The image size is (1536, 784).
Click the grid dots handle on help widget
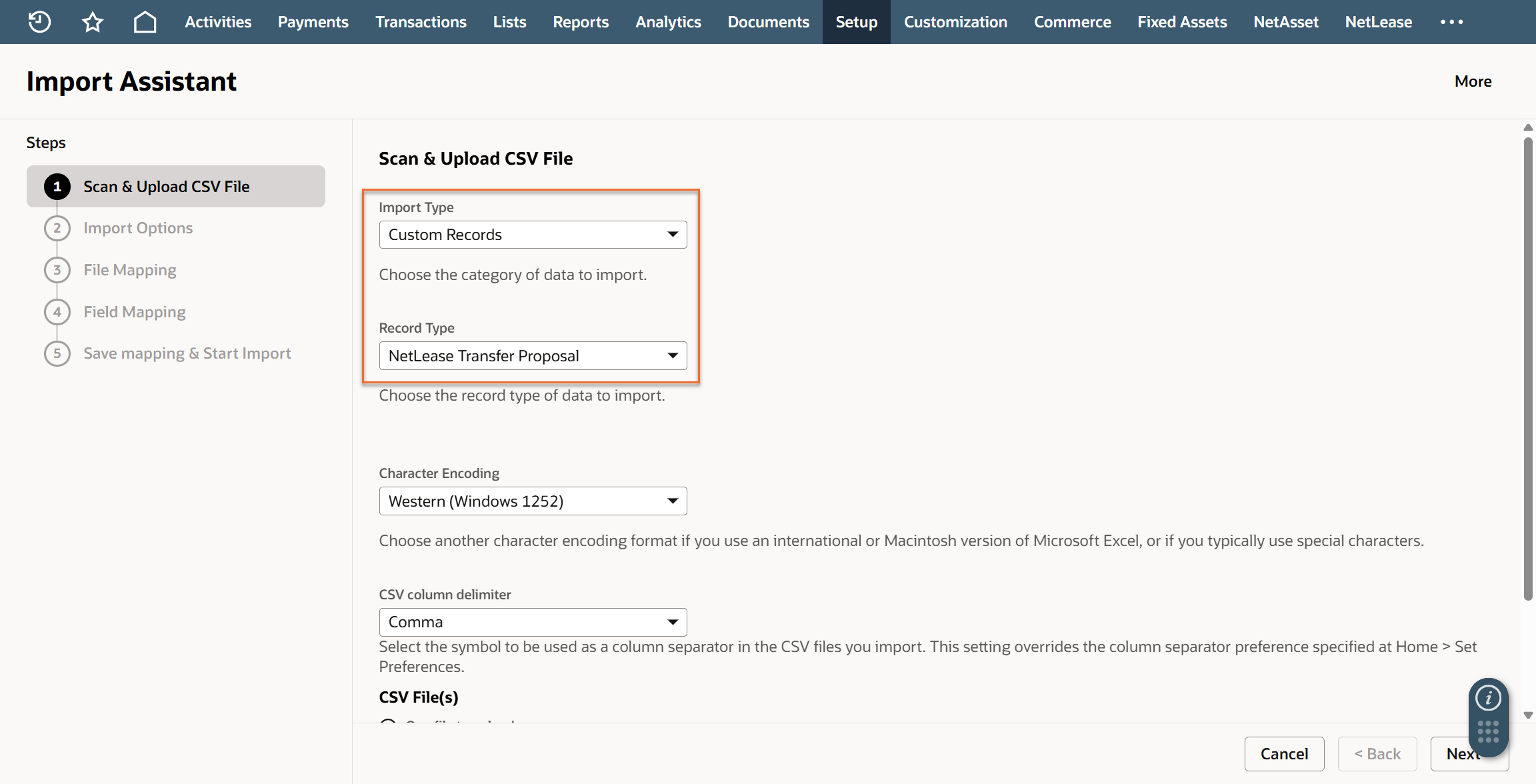pyautogui.click(x=1488, y=731)
